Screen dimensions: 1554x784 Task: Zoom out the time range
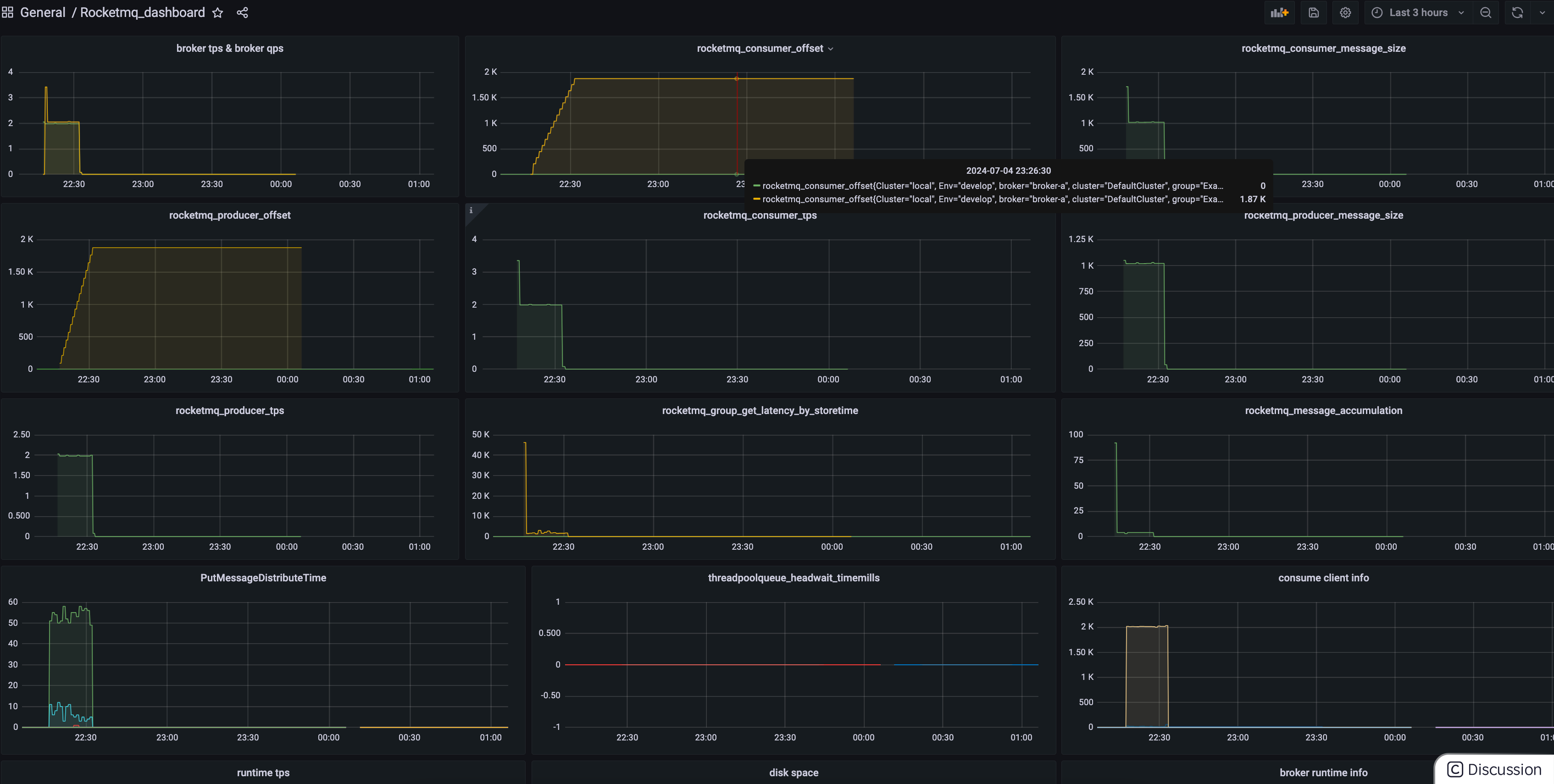tap(1486, 13)
